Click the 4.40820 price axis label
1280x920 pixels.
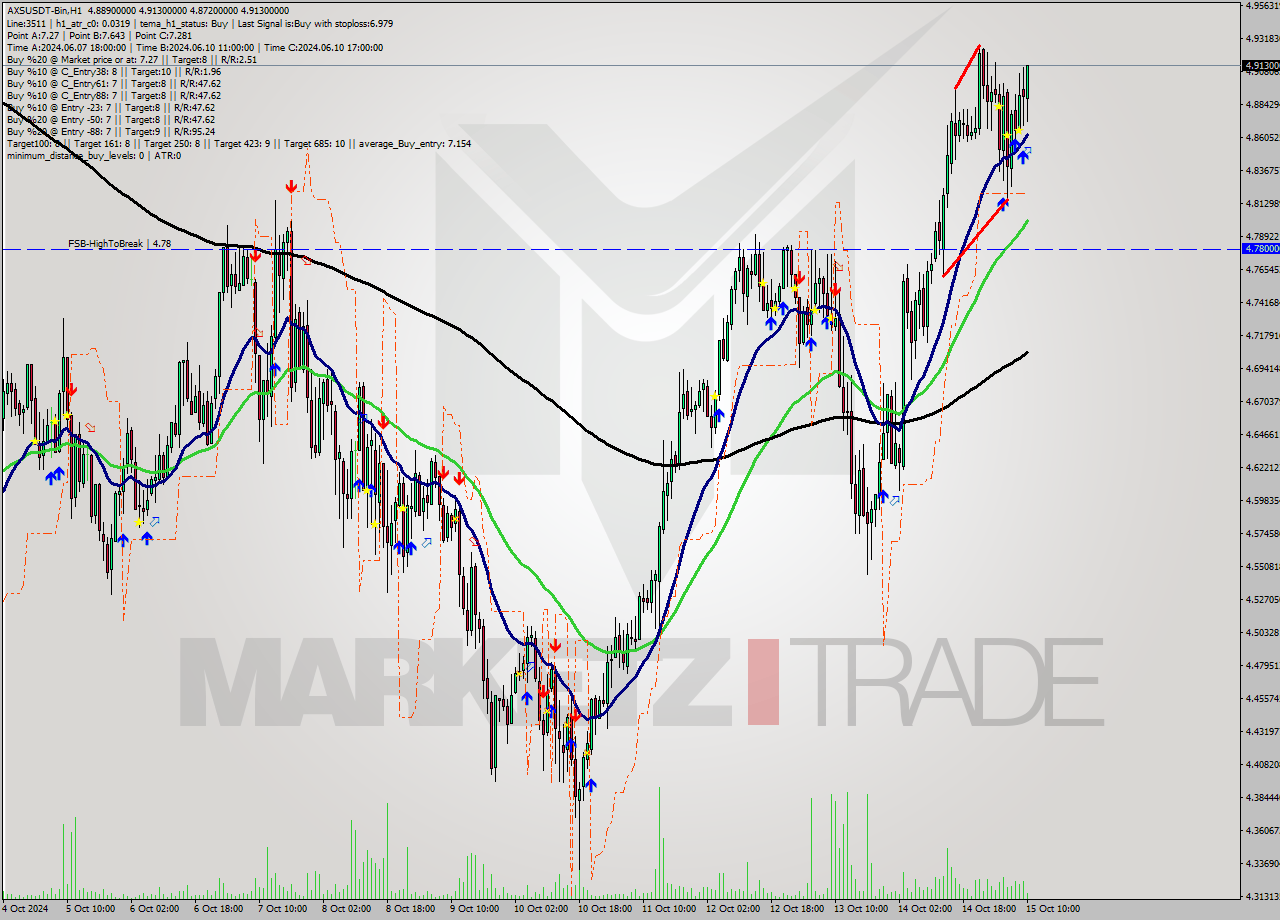click(1261, 764)
